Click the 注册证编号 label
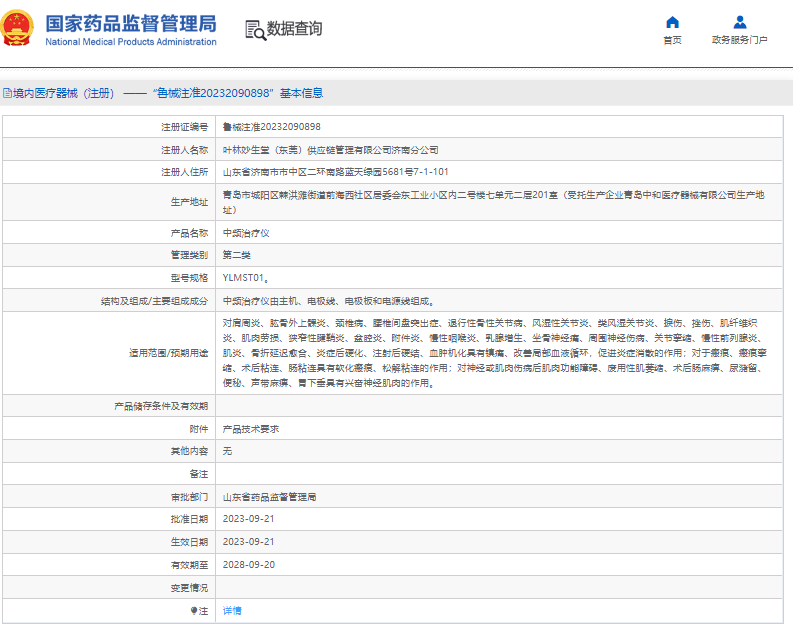The height and width of the screenshot is (631, 793). pyautogui.click(x=185, y=127)
